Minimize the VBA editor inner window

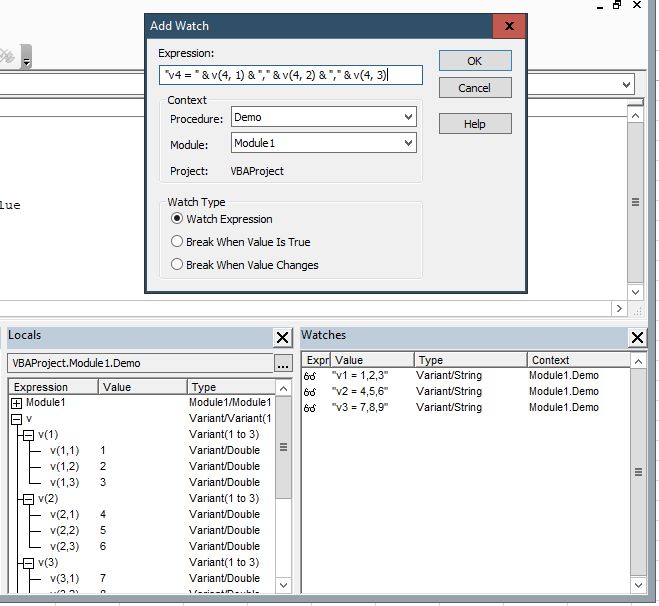click(x=600, y=6)
